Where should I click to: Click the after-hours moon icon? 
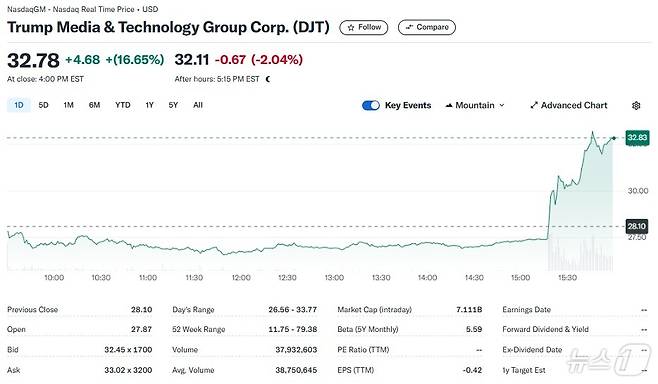point(268,79)
